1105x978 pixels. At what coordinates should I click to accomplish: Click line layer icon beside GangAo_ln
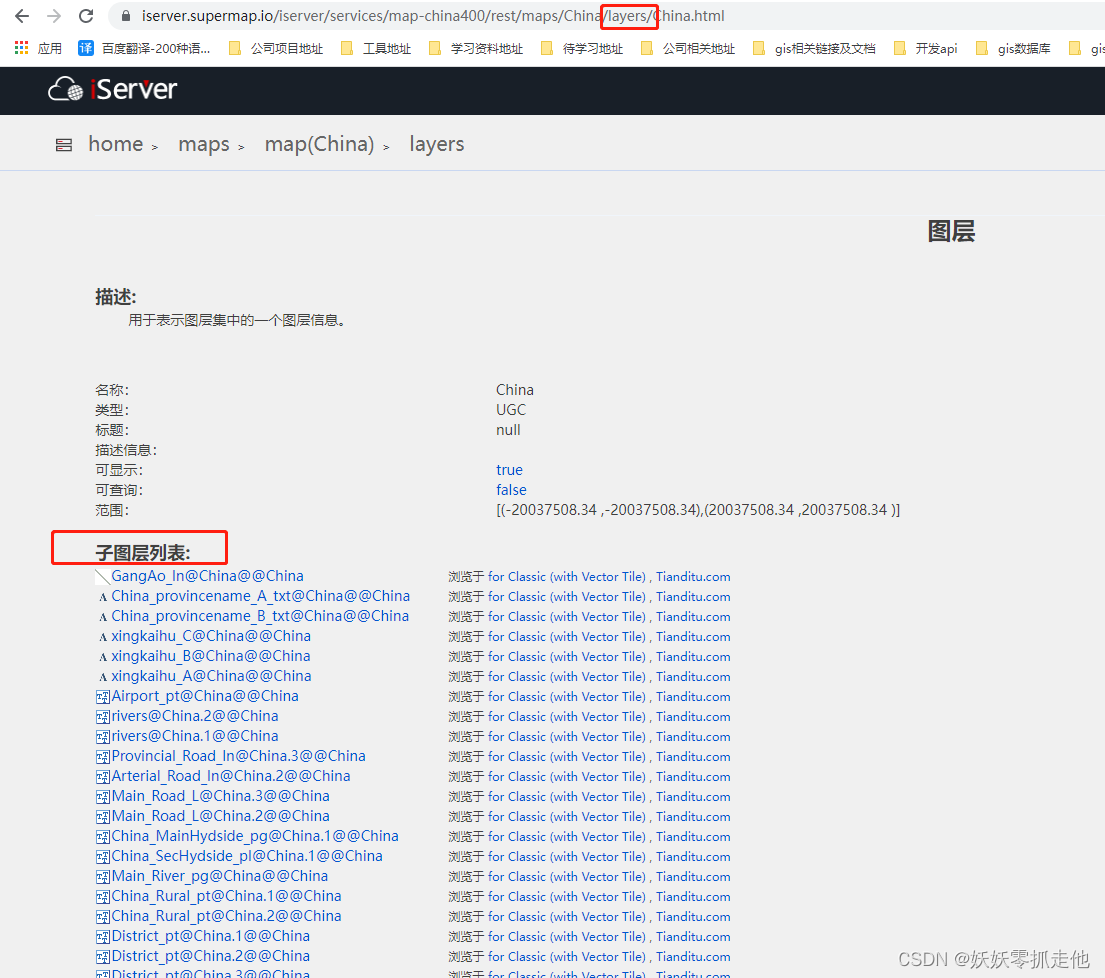point(103,577)
